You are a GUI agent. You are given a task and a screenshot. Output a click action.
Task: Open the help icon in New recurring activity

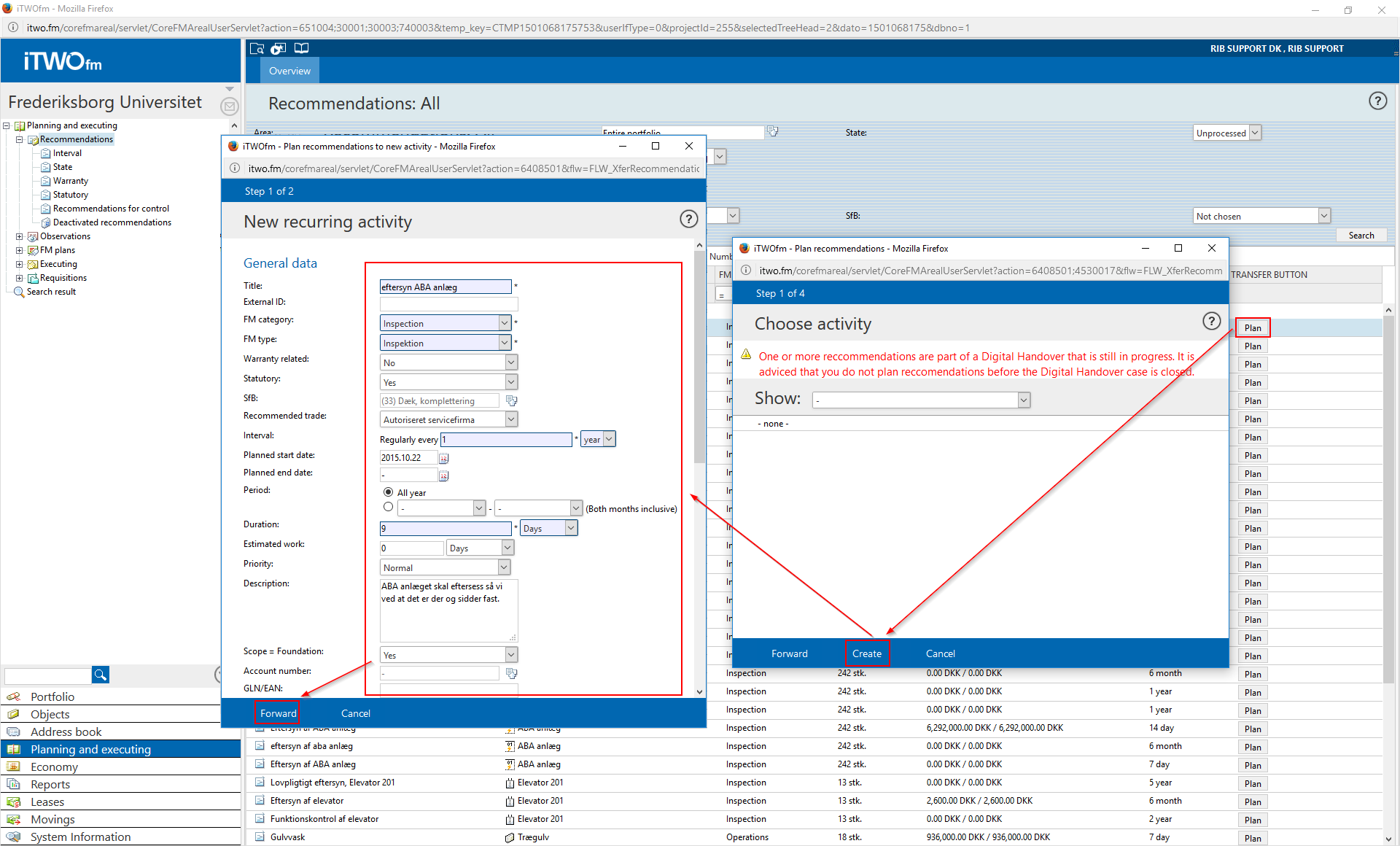688,219
